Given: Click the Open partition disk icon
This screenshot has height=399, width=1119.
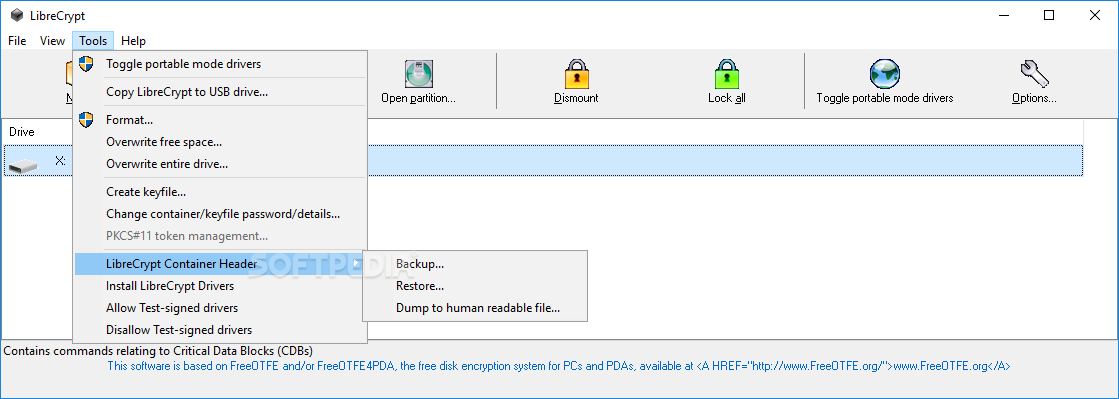Looking at the screenshot, I should point(418,74).
